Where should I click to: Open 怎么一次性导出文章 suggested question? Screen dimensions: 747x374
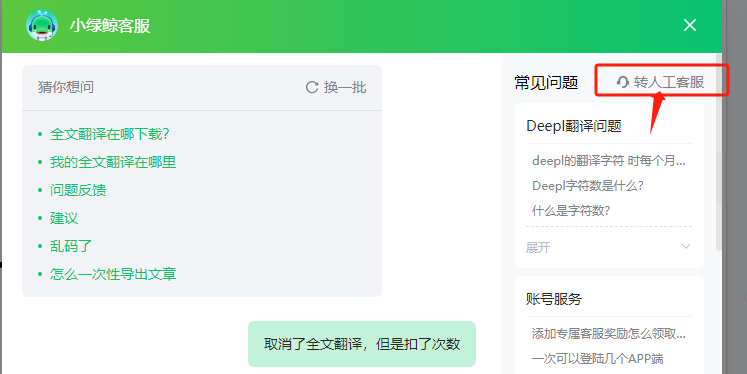point(113,274)
